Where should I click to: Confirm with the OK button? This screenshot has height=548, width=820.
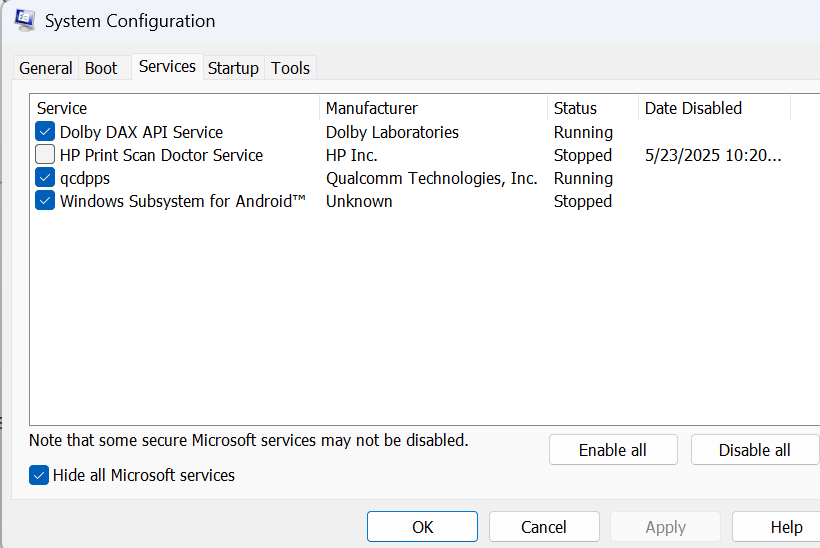[422, 527]
